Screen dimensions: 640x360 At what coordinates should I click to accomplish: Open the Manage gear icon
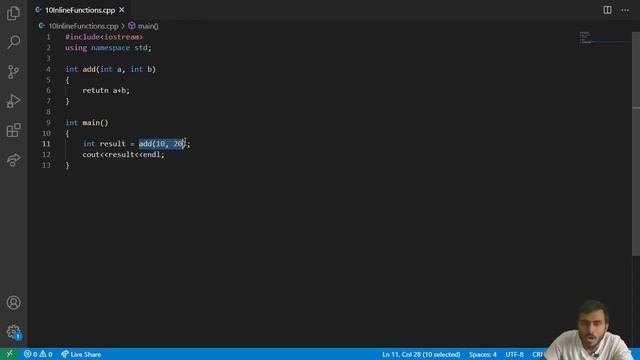(13, 332)
